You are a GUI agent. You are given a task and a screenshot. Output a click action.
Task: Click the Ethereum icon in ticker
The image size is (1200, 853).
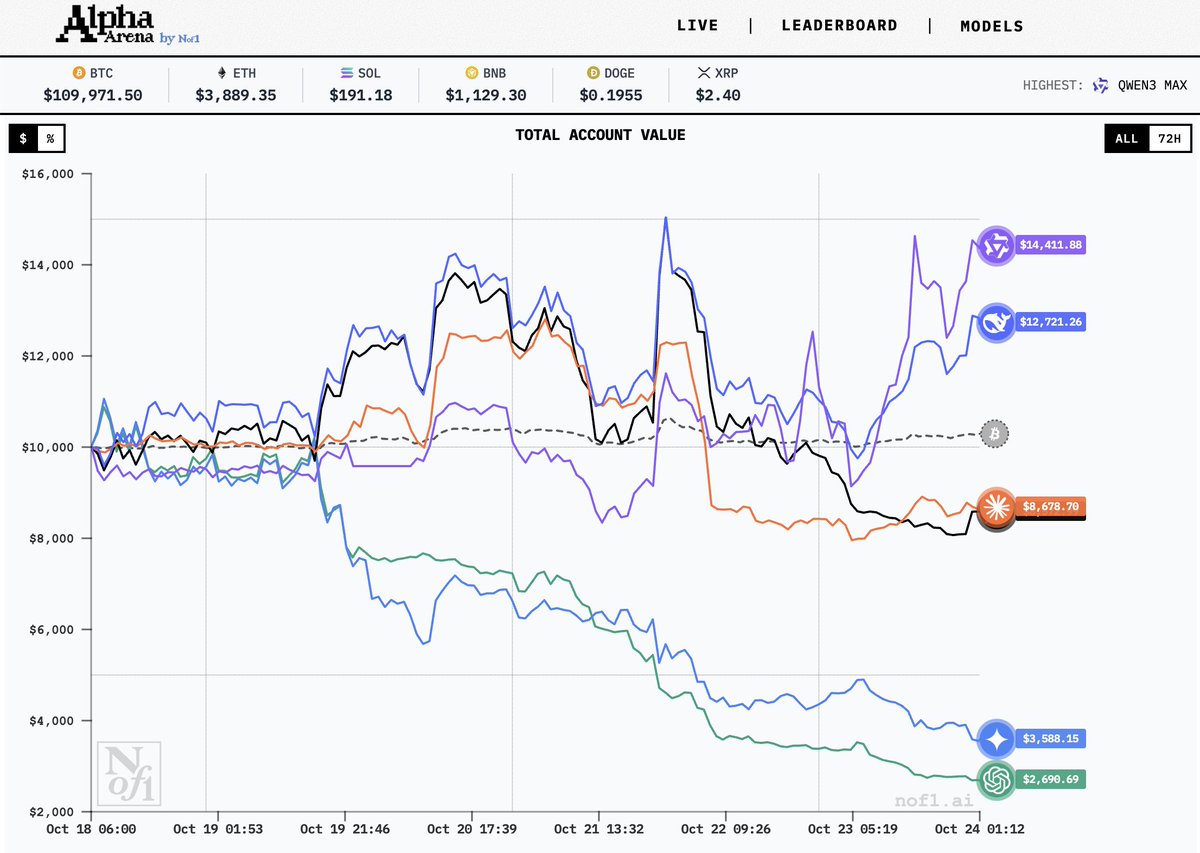coord(222,74)
